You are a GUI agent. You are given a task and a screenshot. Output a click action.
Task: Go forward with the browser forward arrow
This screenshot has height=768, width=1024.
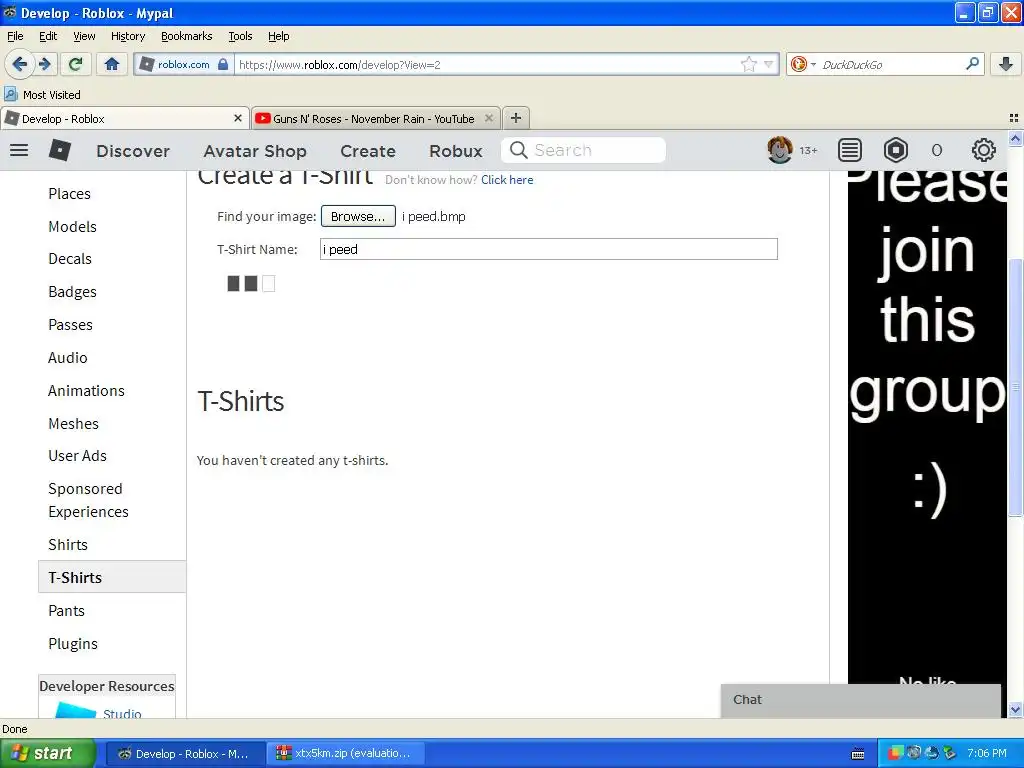point(45,64)
